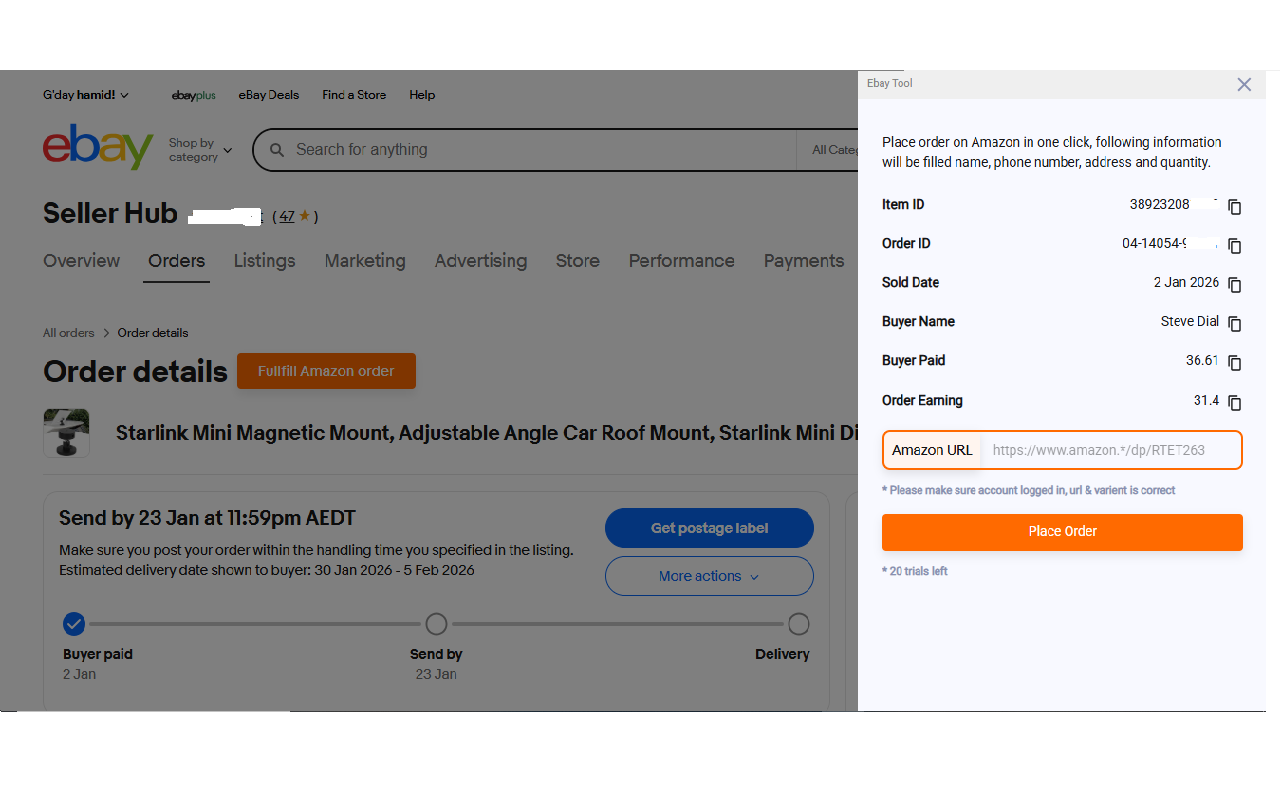Click Get postage label button
Image resolution: width=1280 pixels, height=800 pixels.
709,528
